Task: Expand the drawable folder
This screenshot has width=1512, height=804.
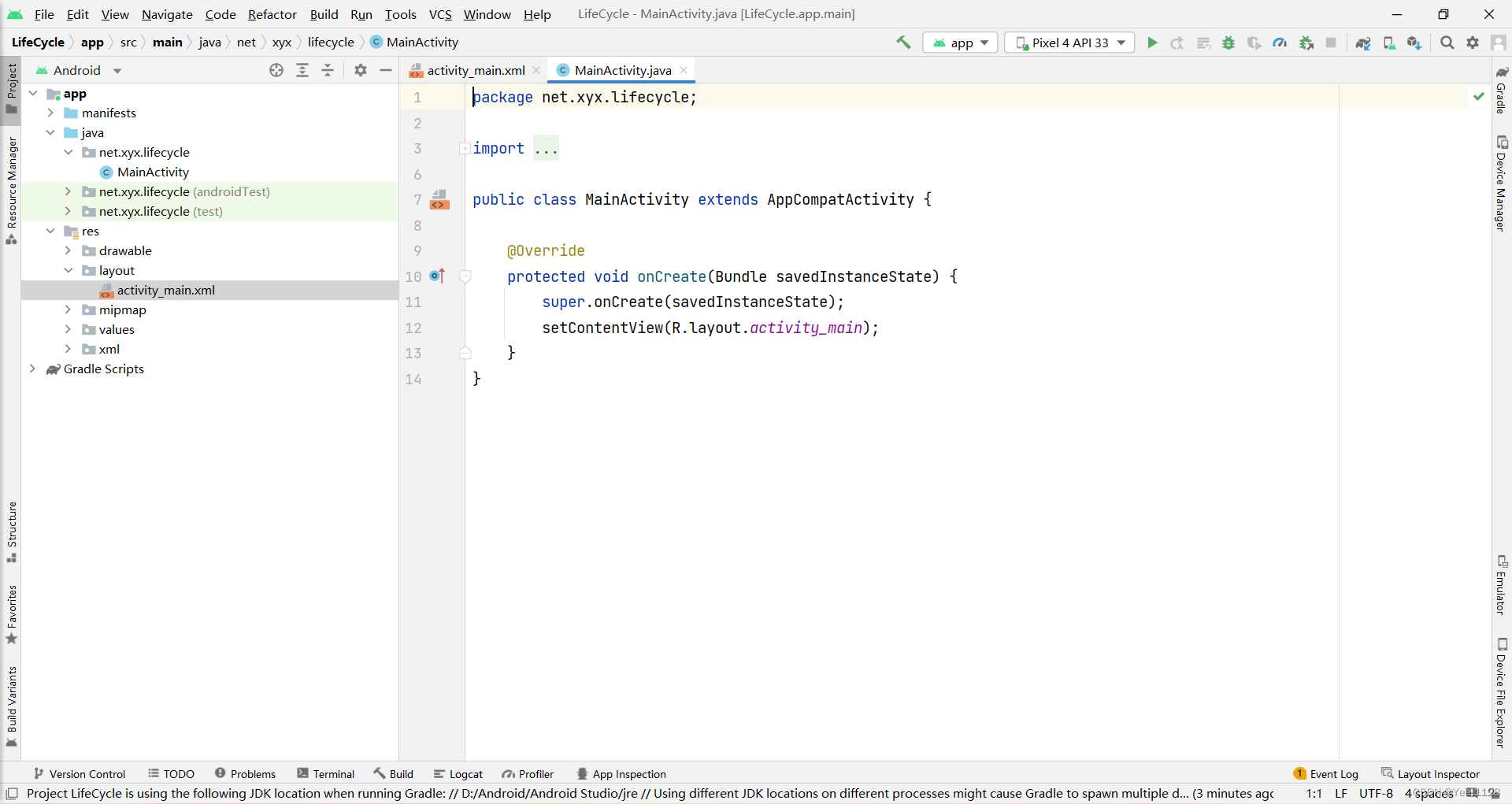Action: [x=68, y=251]
